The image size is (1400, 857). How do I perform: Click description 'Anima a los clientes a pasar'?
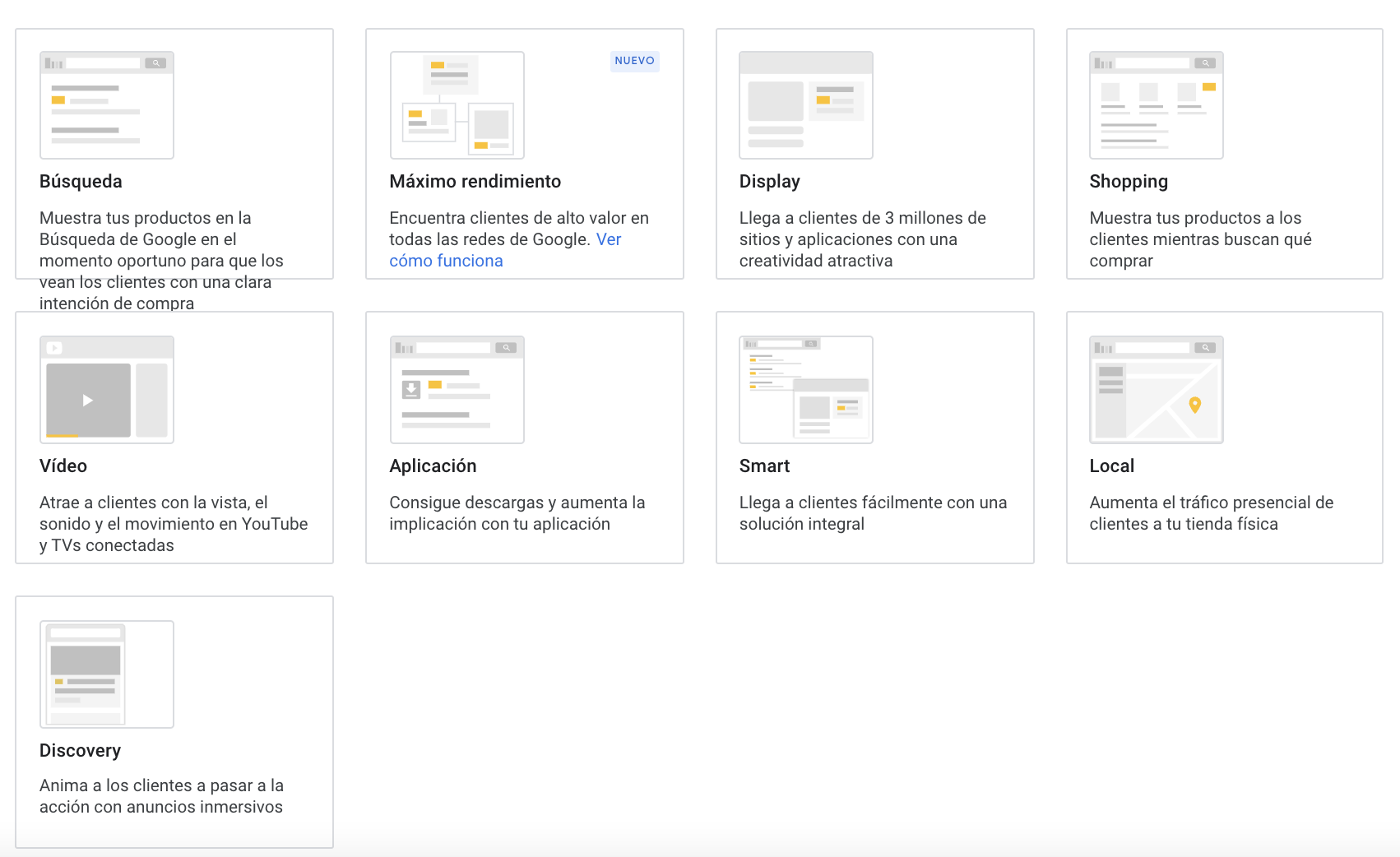161,796
